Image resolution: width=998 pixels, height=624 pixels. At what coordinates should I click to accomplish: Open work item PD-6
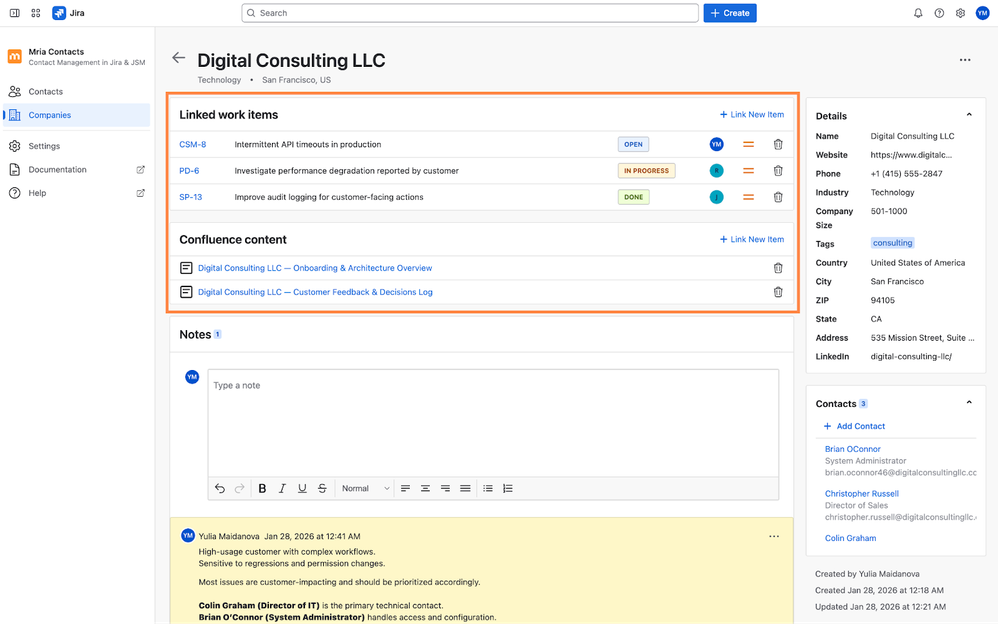189,171
